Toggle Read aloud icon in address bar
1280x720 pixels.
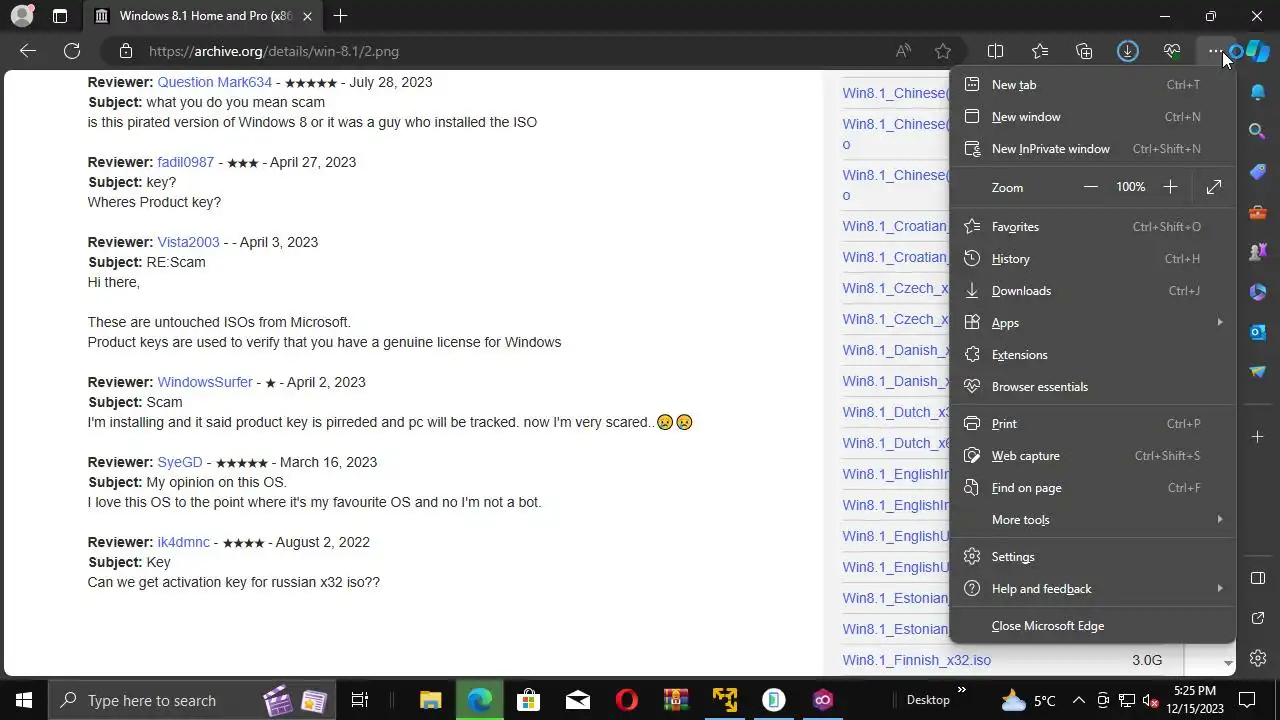903,51
